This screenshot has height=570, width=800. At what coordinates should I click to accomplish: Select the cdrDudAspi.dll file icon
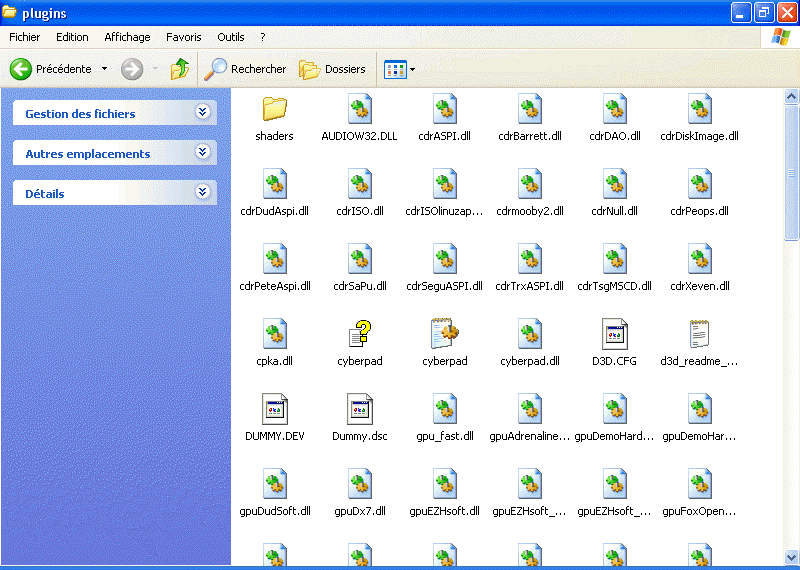[x=274, y=184]
